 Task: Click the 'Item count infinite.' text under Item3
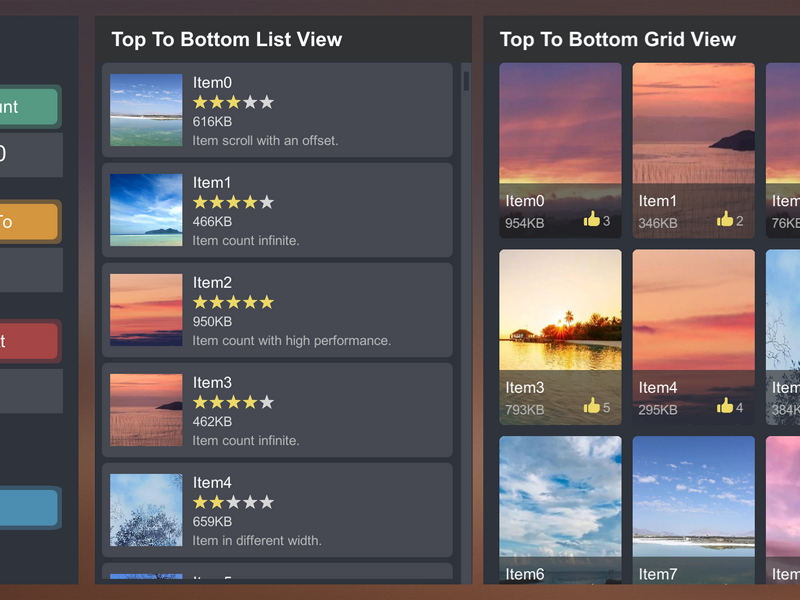[246, 440]
